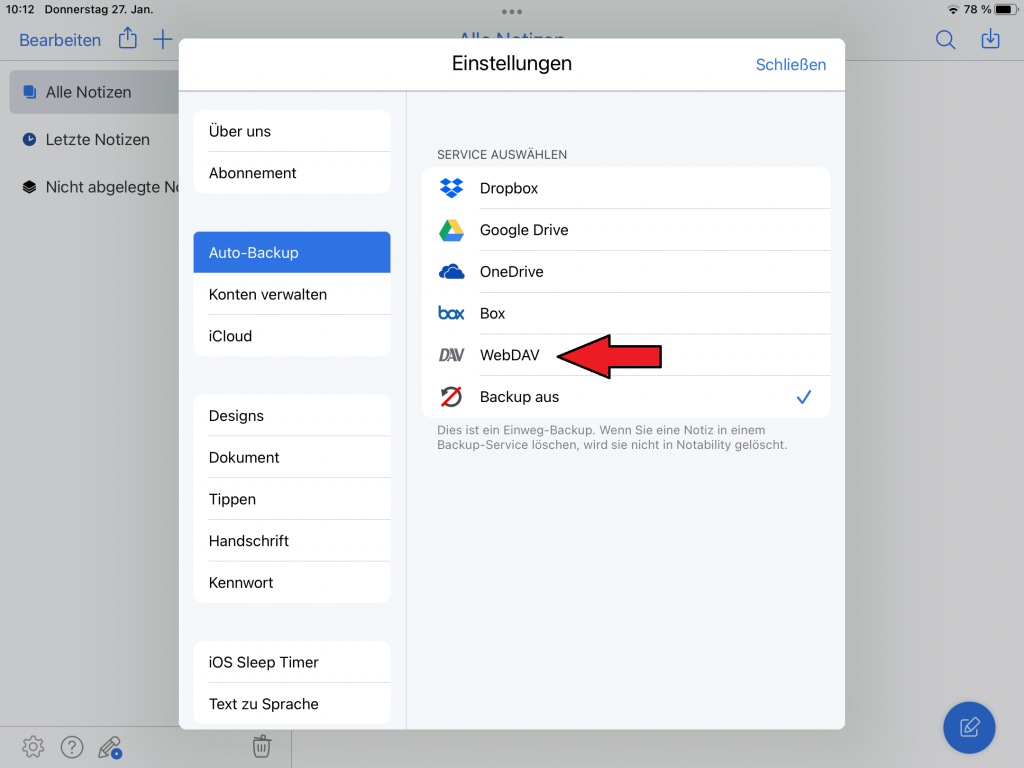Open the help question mark icon
Image resolution: width=1024 pixels, height=768 pixels.
point(71,746)
